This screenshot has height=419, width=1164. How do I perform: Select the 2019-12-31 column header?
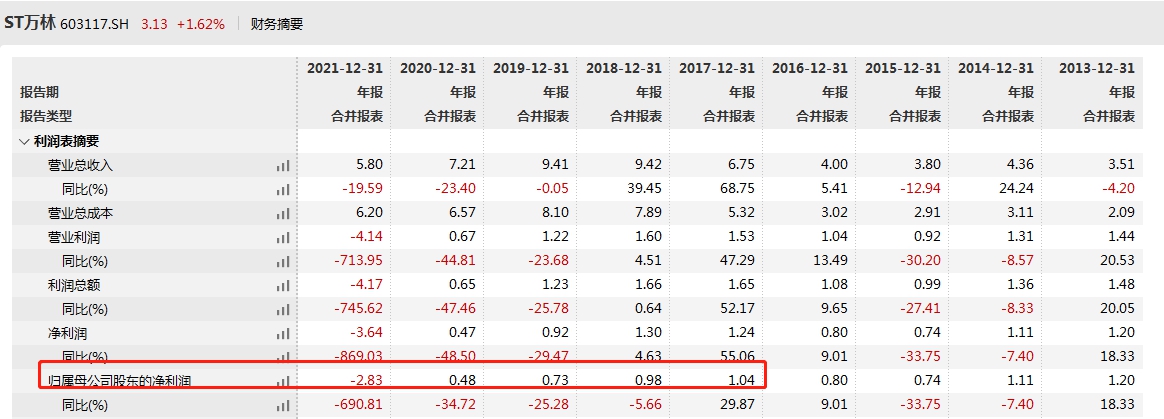click(x=530, y=68)
